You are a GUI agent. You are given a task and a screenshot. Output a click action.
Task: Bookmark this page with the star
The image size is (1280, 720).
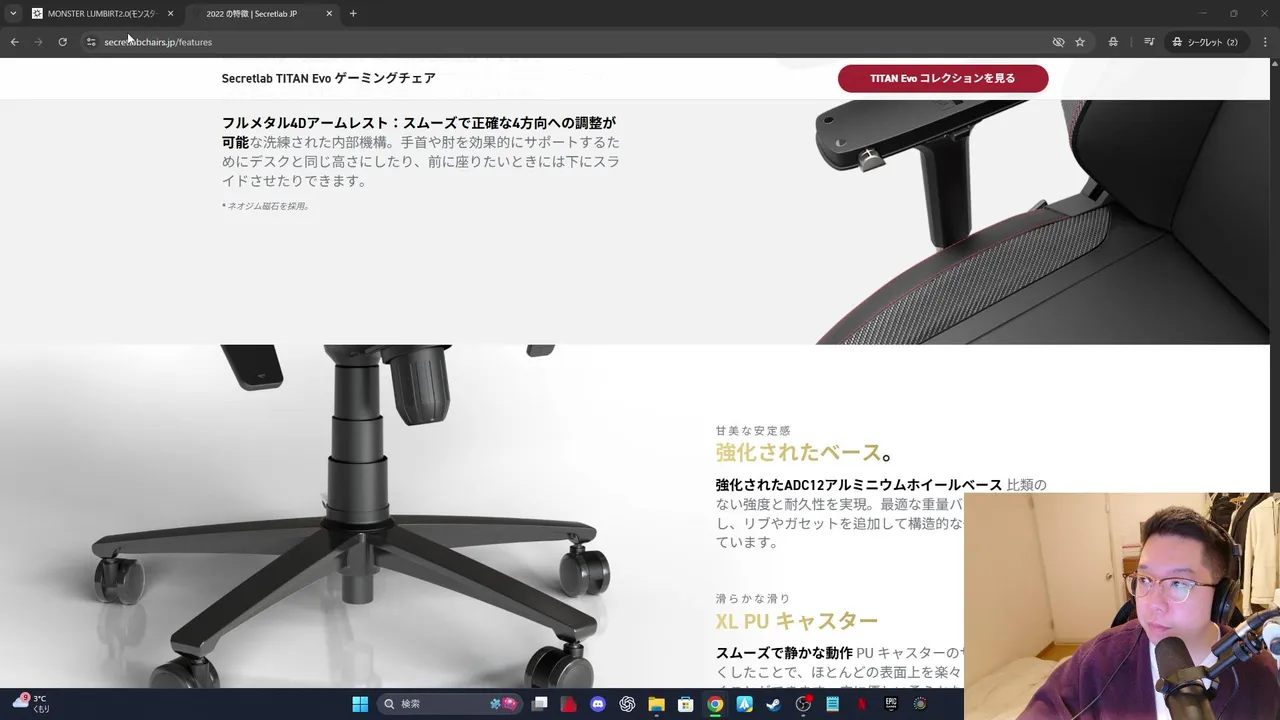point(1080,42)
